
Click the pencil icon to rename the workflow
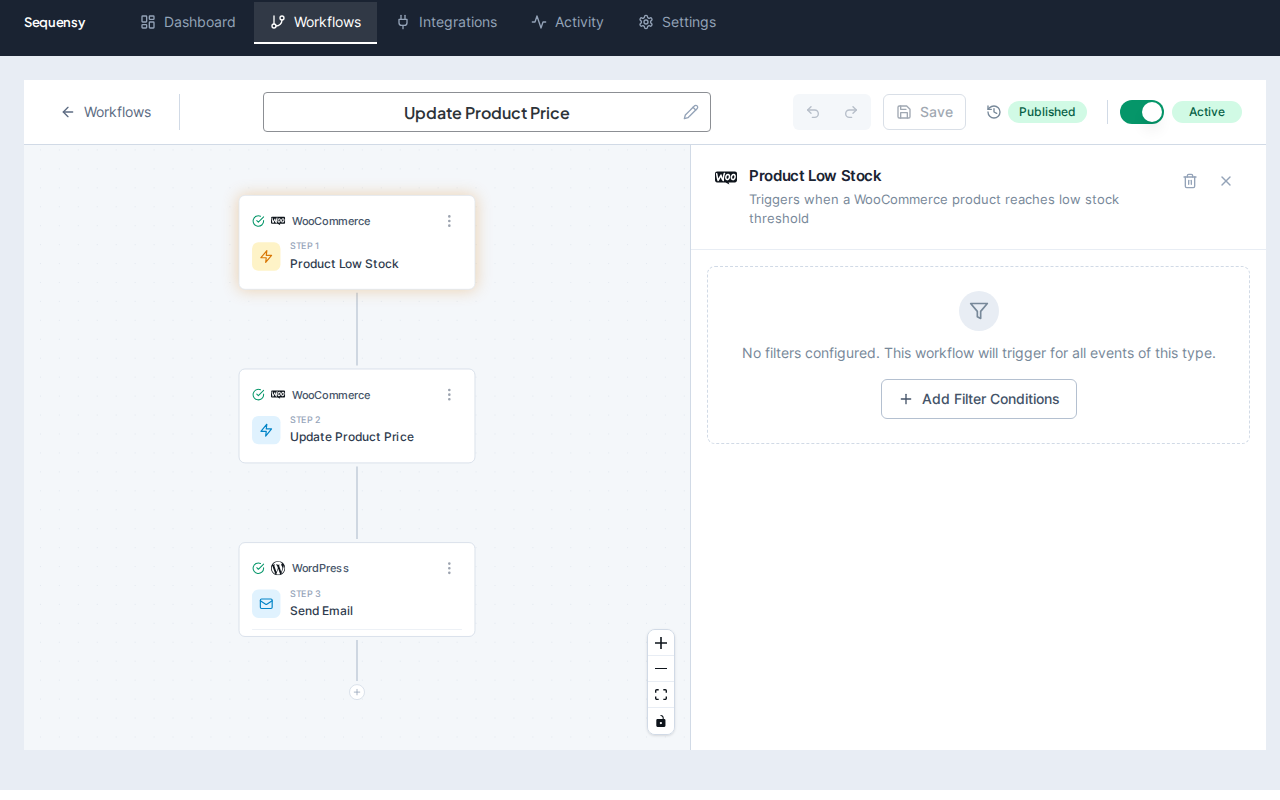pos(691,112)
